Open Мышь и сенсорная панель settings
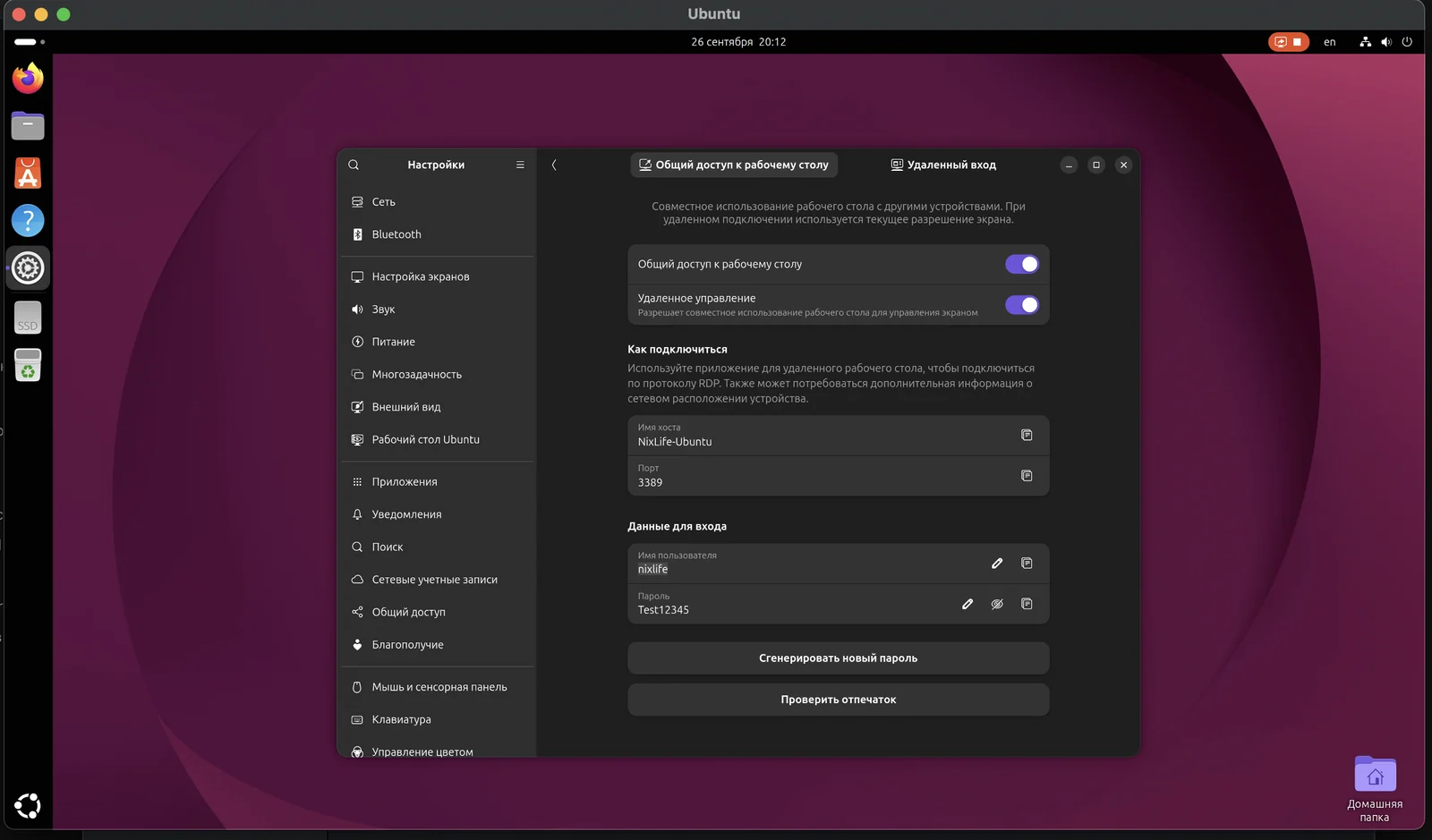 pyautogui.click(x=437, y=687)
